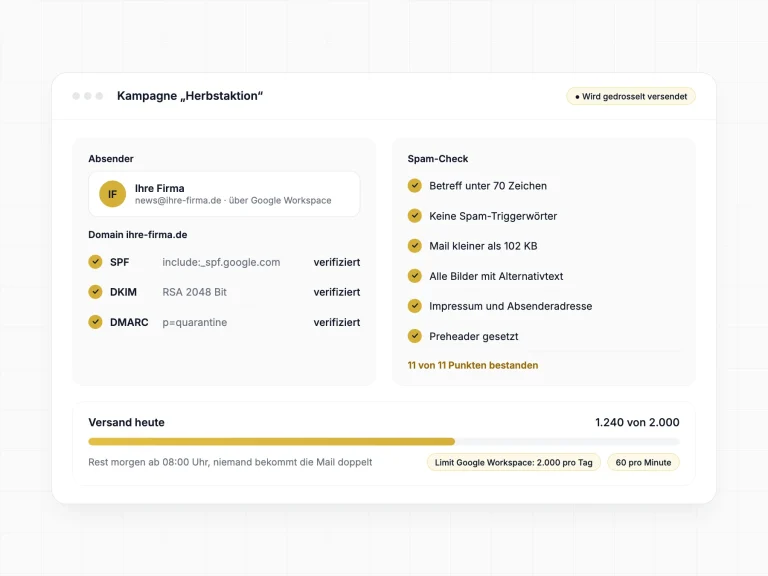Click the Wird gedrosselt versendet status badge
Image resolution: width=768 pixels, height=576 pixels.
pyautogui.click(x=631, y=96)
